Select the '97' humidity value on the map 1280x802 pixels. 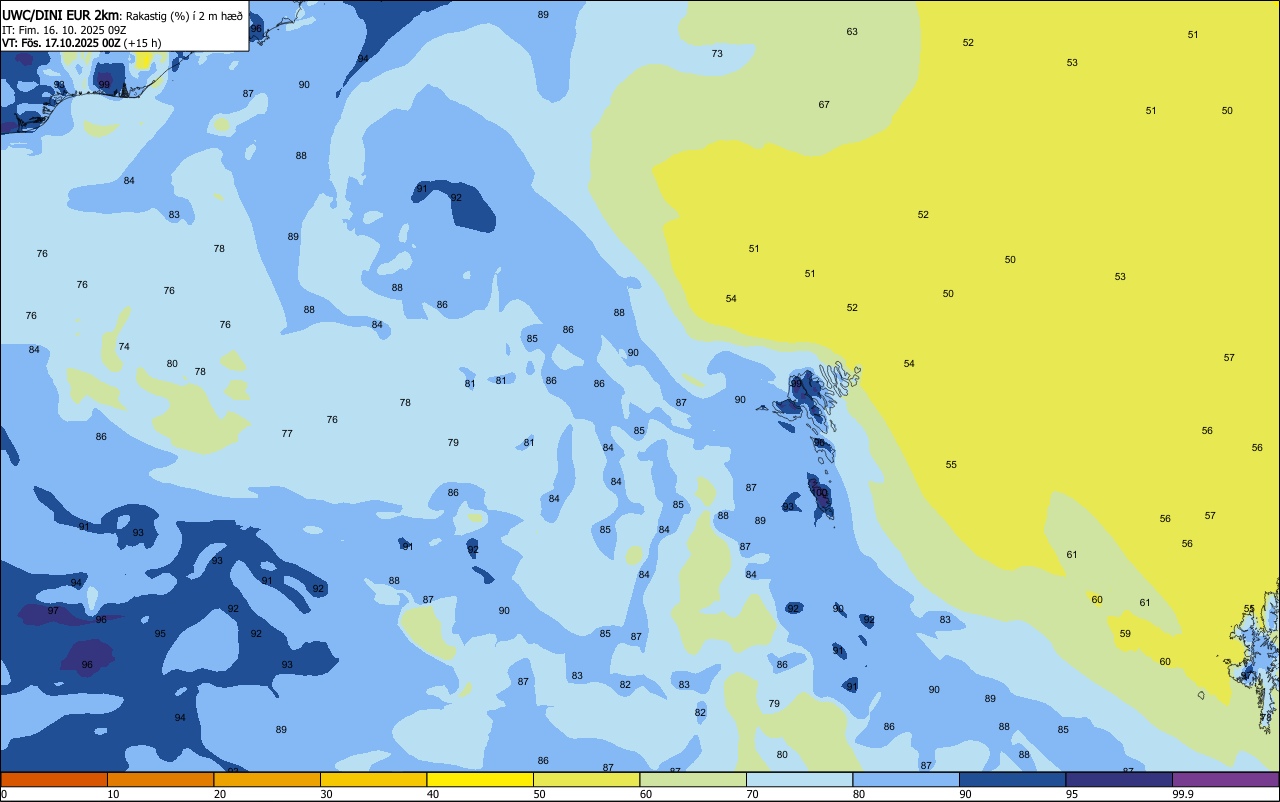pos(53,611)
